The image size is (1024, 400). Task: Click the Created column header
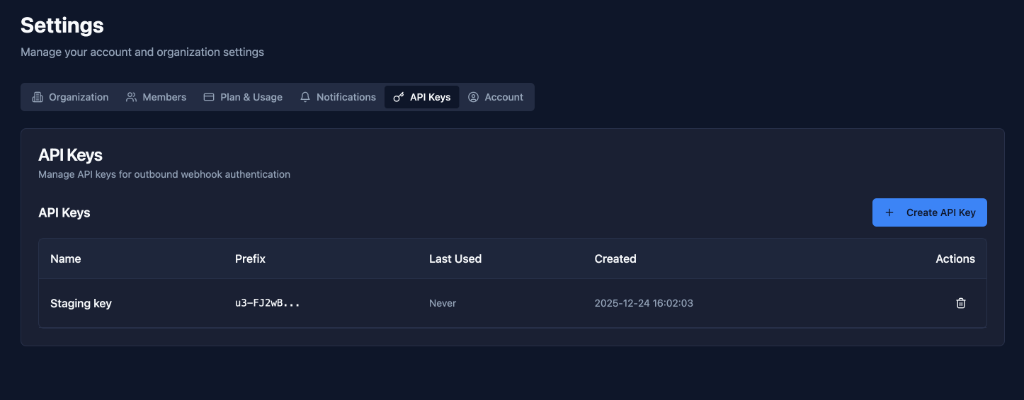pos(615,259)
